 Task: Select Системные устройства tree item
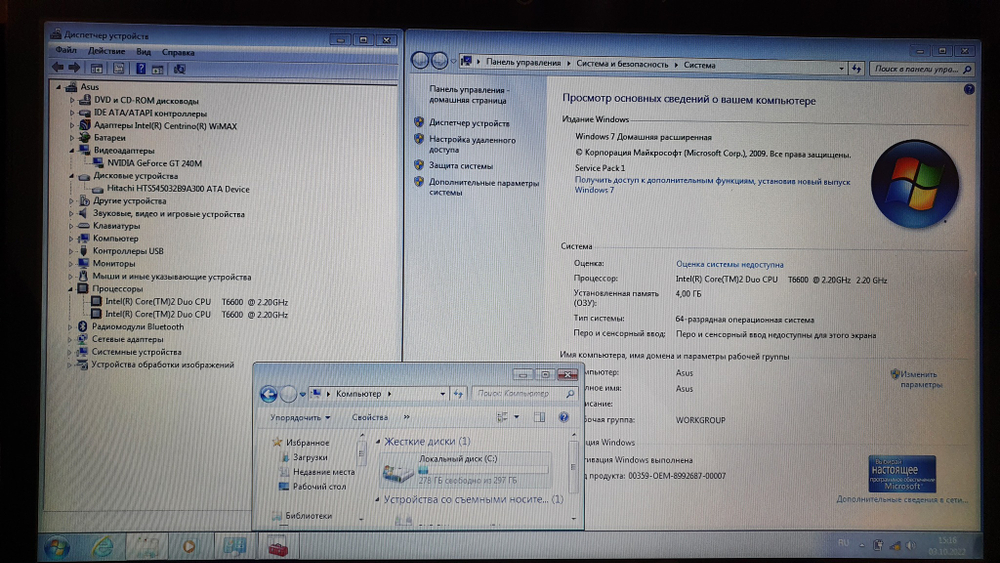[136, 352]
